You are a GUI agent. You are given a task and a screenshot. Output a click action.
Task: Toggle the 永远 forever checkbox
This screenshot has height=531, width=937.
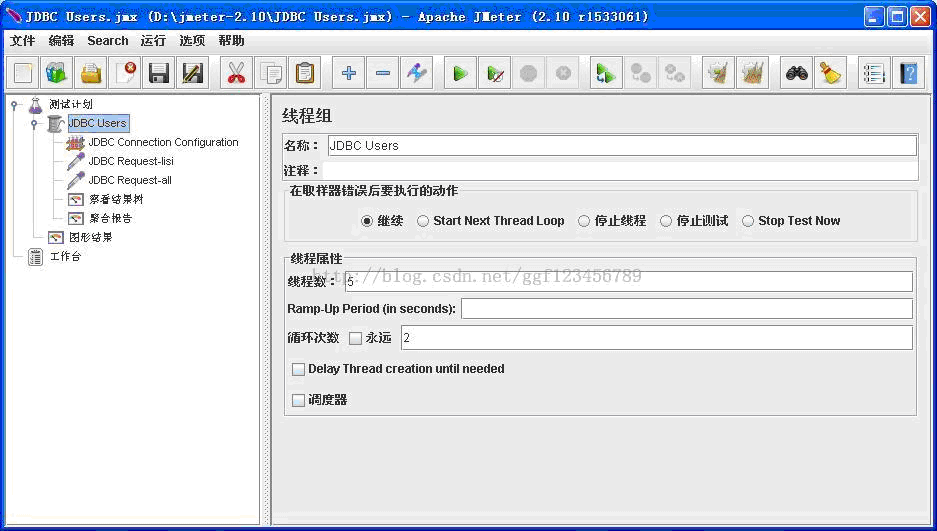356,338
